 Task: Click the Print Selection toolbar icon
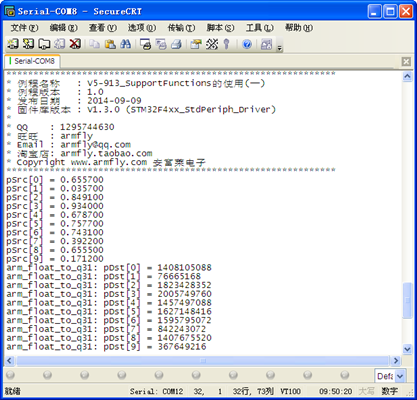coord(161,44)
